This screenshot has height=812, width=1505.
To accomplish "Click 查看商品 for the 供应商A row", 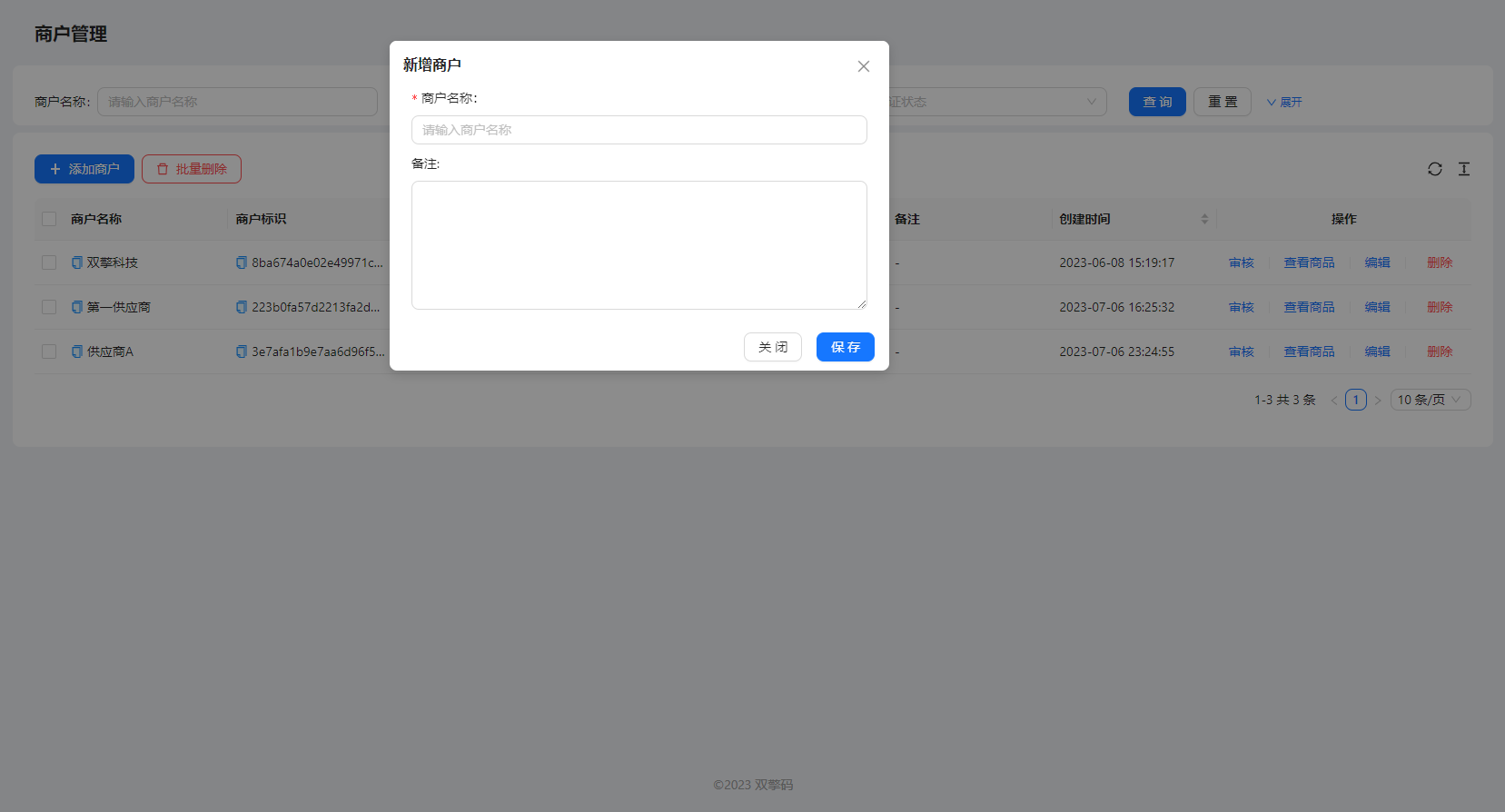I will click(x=1309, y=352).
